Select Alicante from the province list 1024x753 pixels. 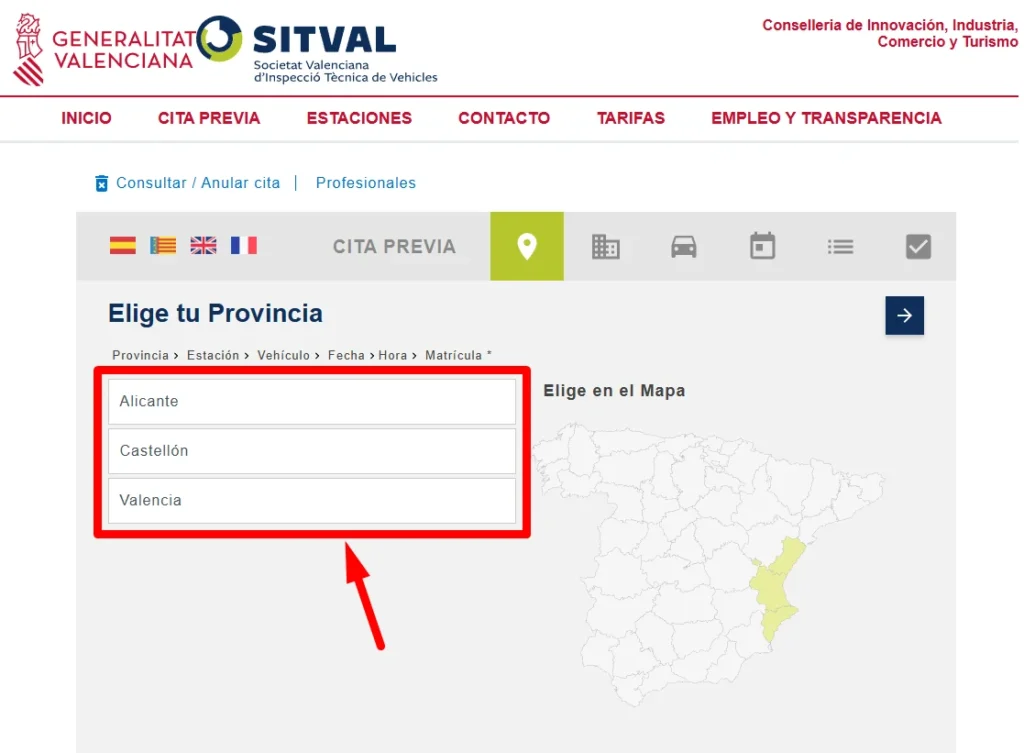311,401
